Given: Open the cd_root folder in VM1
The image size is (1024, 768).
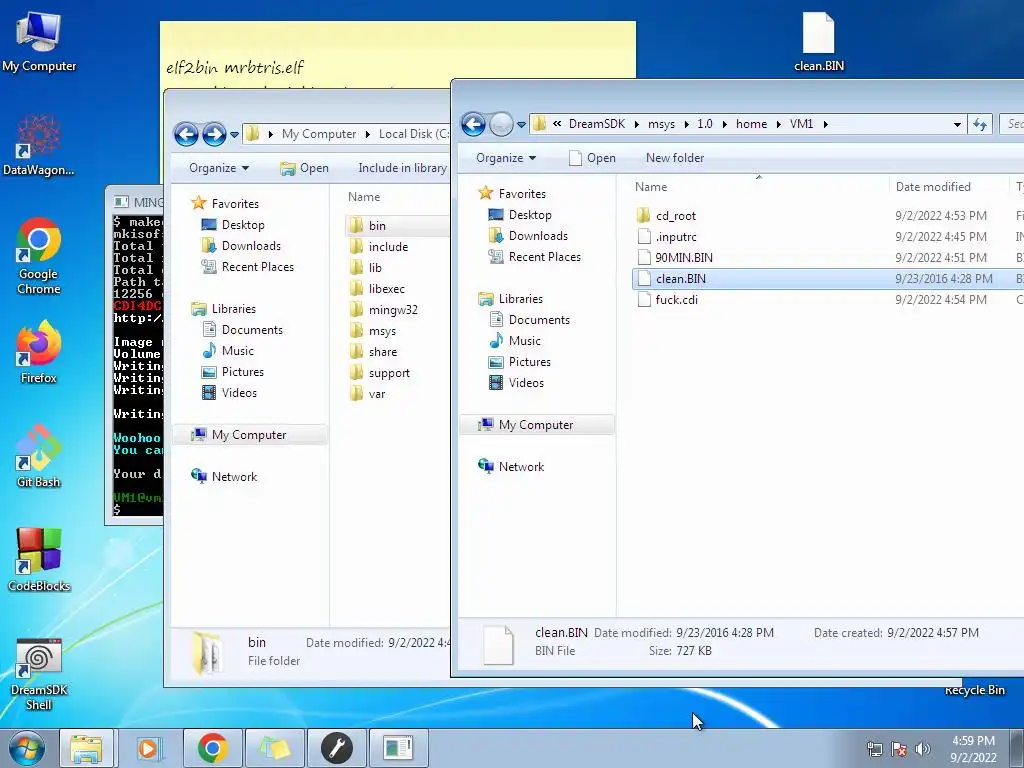Looking at the screenshot, I should tap(675, 216).
